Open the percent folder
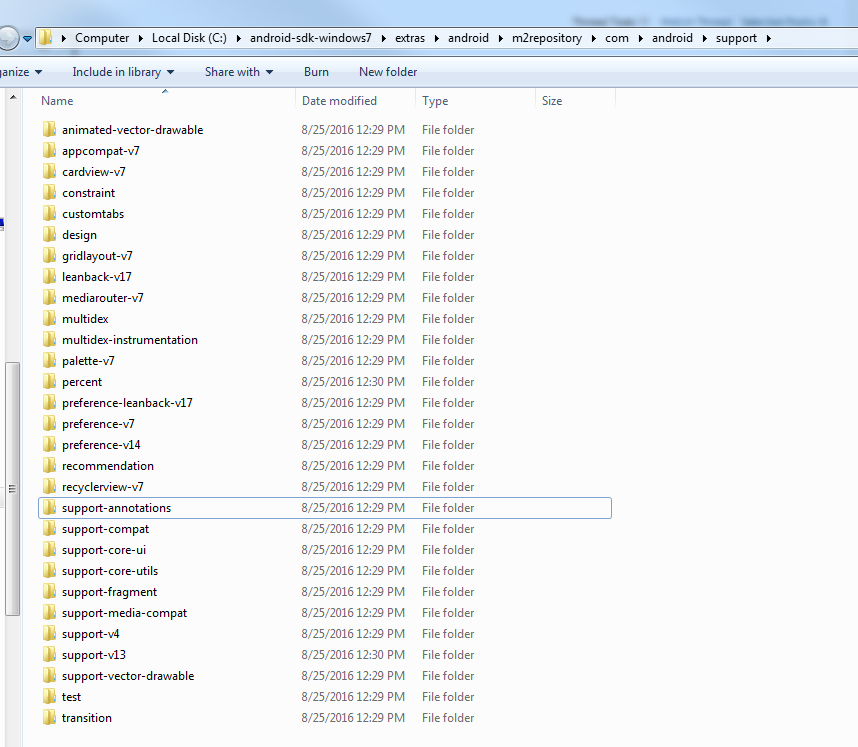The height and width of the screenshot is (747, 858). 82,381
